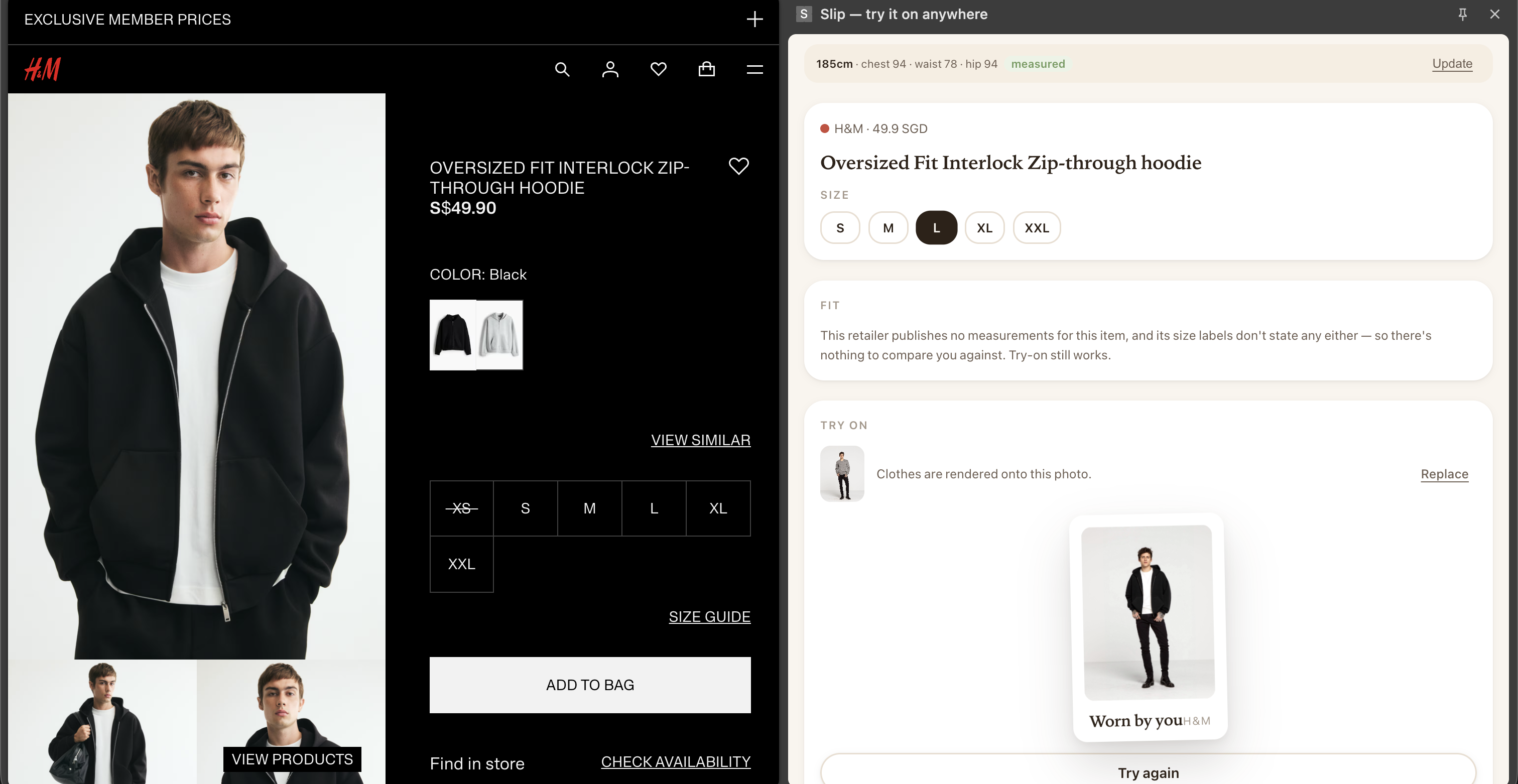Screen dimensions: 1518x784
Task: Select size XXL pill in Slip panel
Action: (x=1037, y=228)
